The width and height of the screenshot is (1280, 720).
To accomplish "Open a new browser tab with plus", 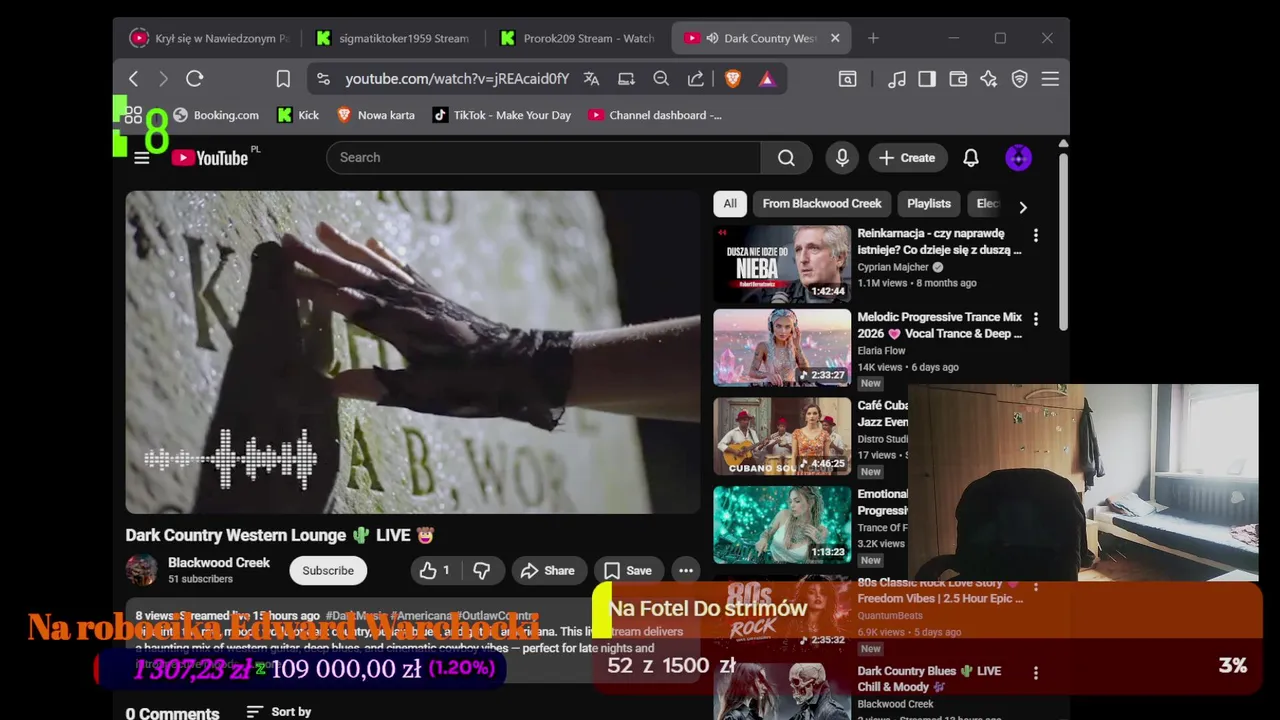I will 873,38.
